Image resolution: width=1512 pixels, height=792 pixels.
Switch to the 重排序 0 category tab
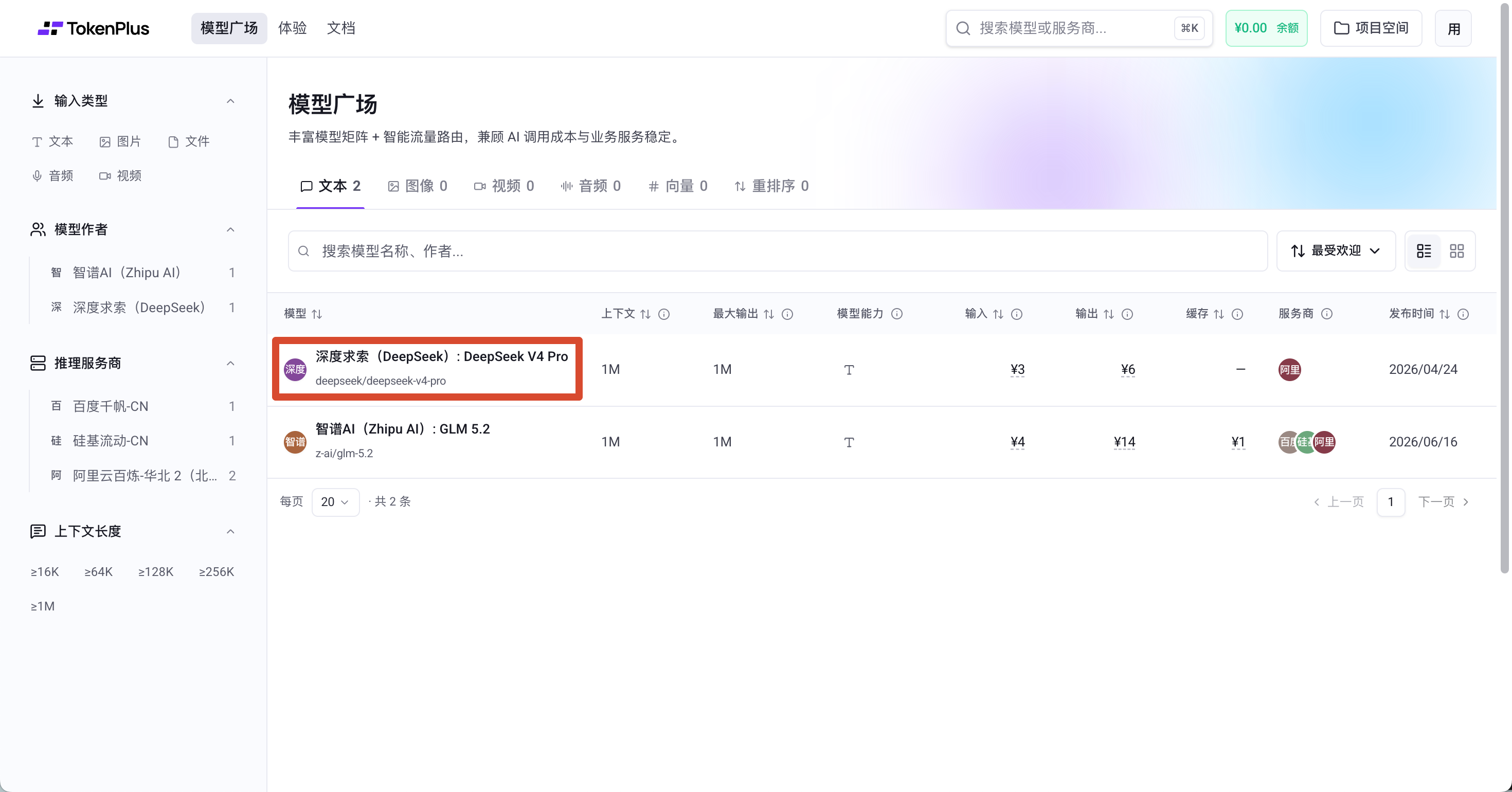772,186
